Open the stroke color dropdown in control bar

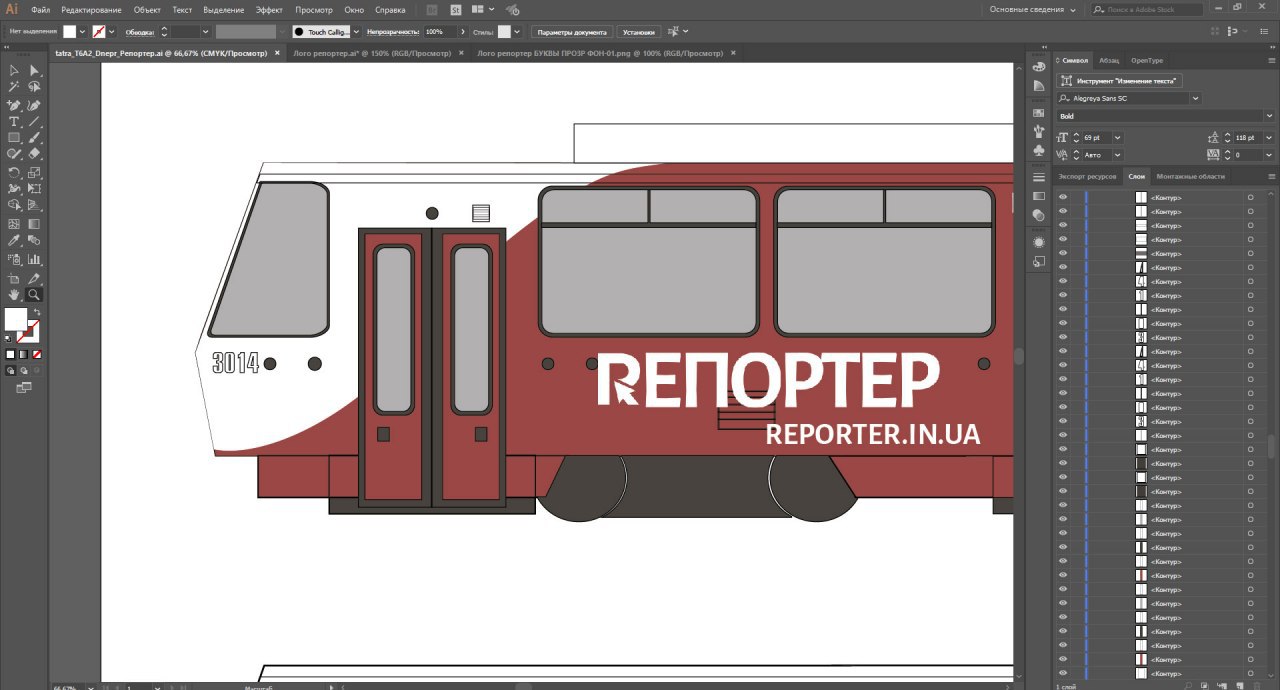tap(111, 32)
